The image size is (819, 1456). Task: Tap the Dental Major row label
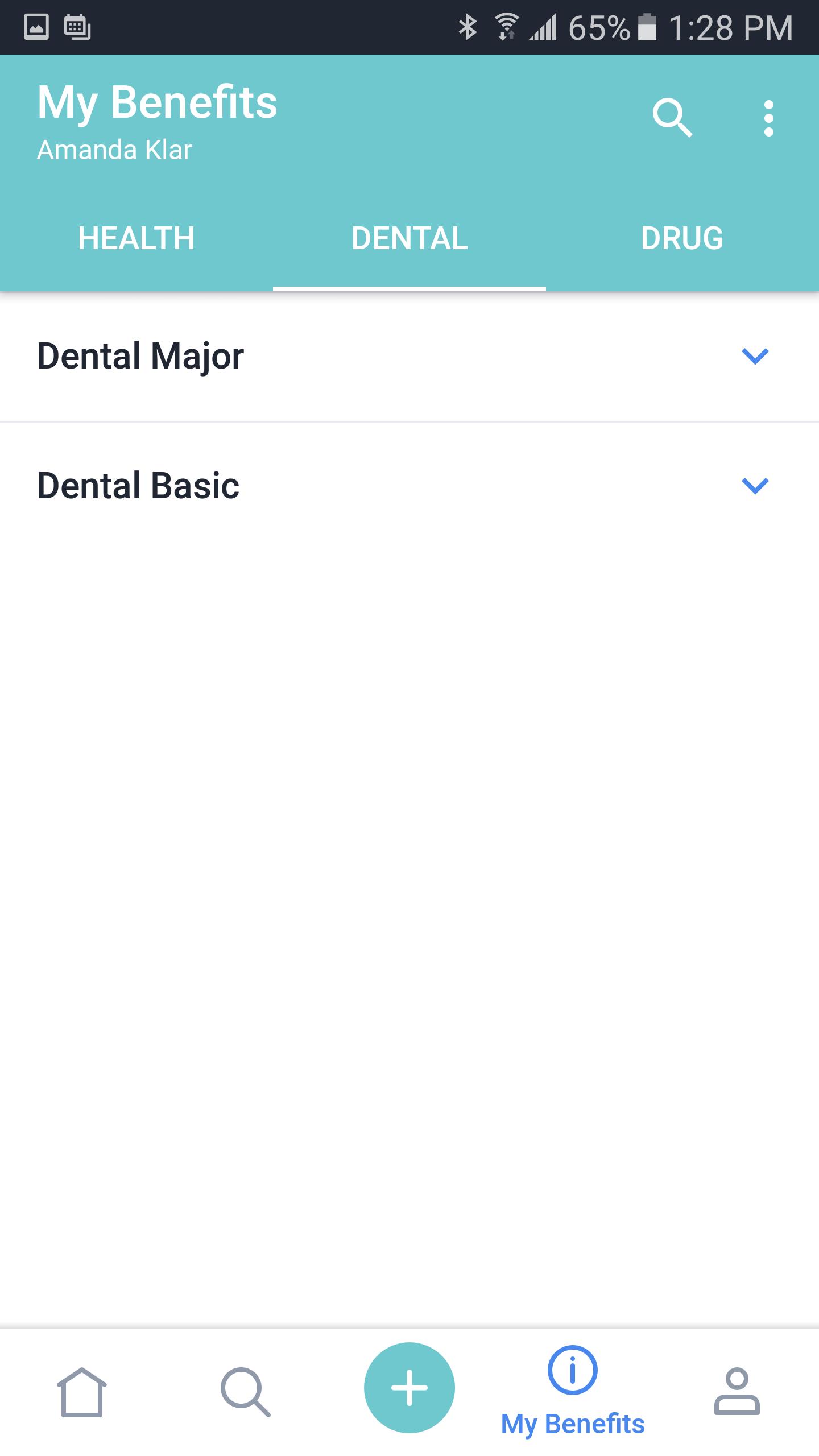coord(140,356)
